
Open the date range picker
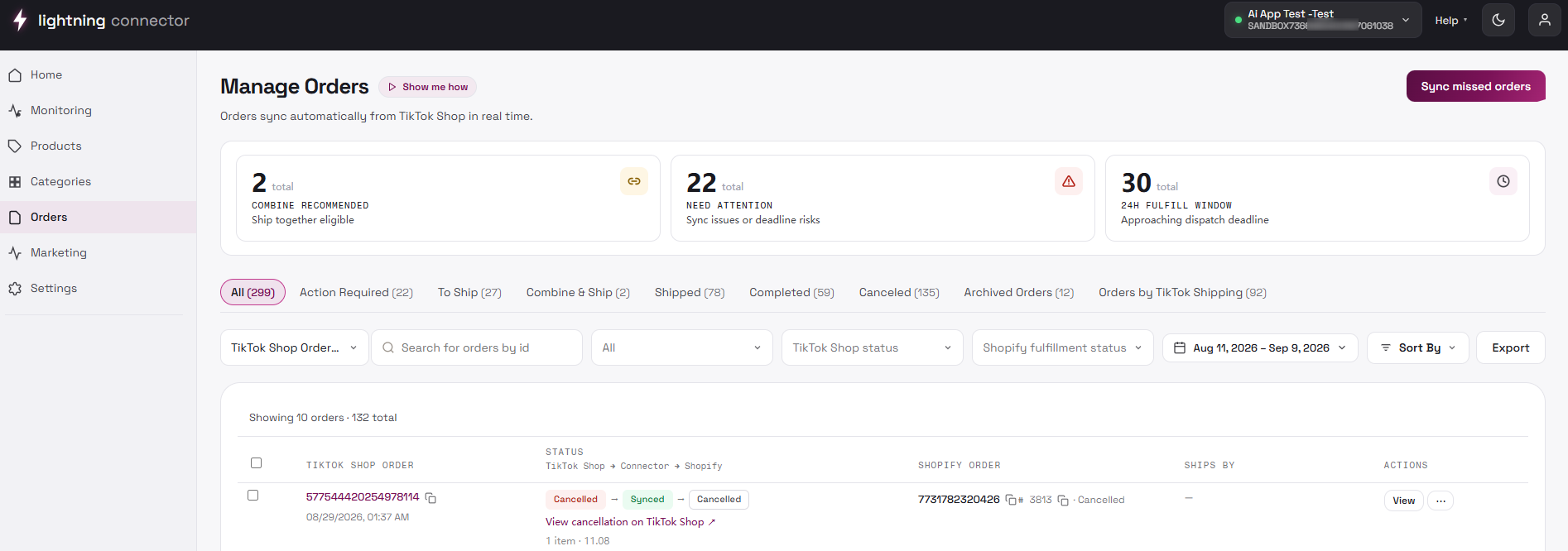1260,347
